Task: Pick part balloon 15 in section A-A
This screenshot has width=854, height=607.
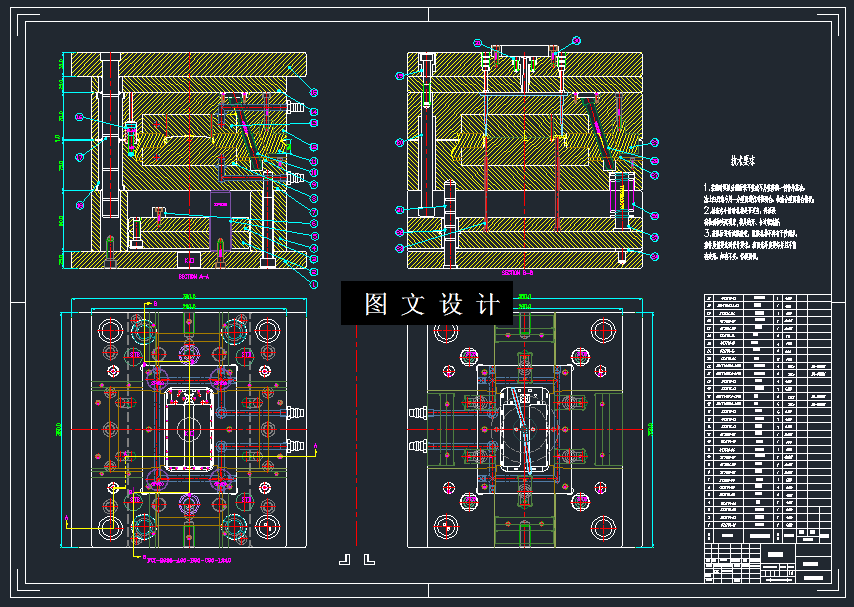Action: (314, 93)
